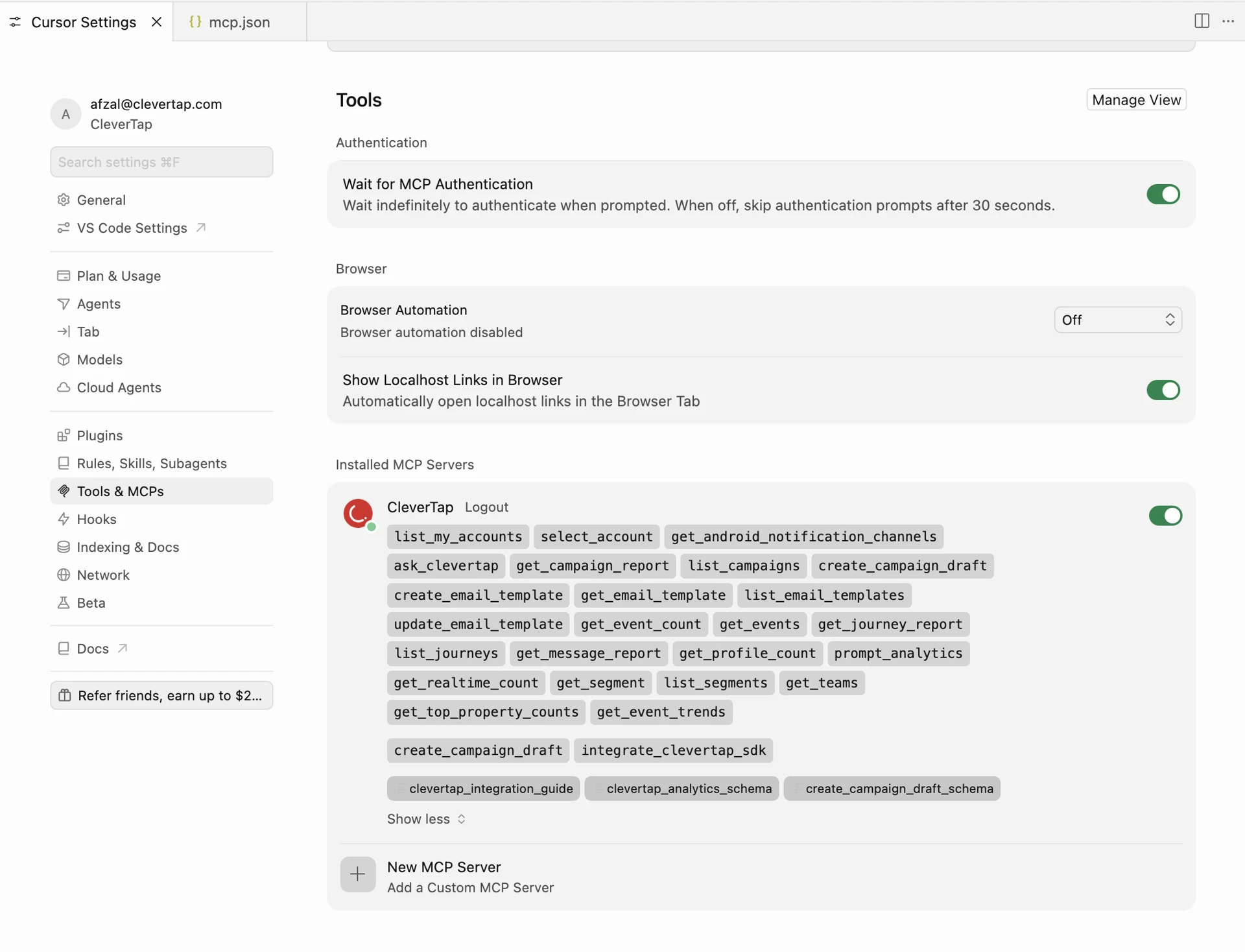Image resolution: width=1245 pixels, height=952 pixels.
Task: Click the ask_clevertap tool chip
Action: [445, 565]
